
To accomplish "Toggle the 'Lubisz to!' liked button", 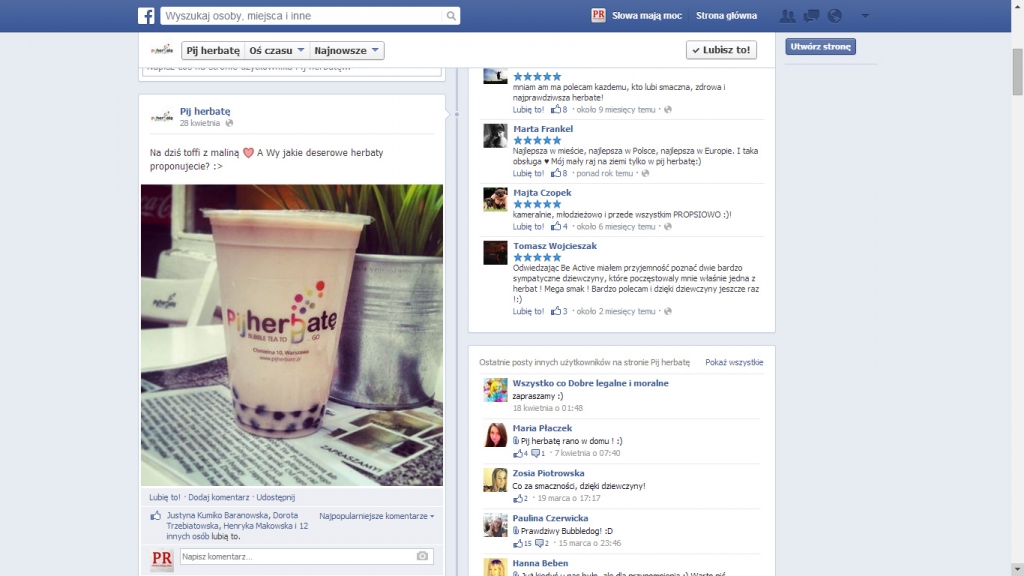I will [x=721, y=50].
